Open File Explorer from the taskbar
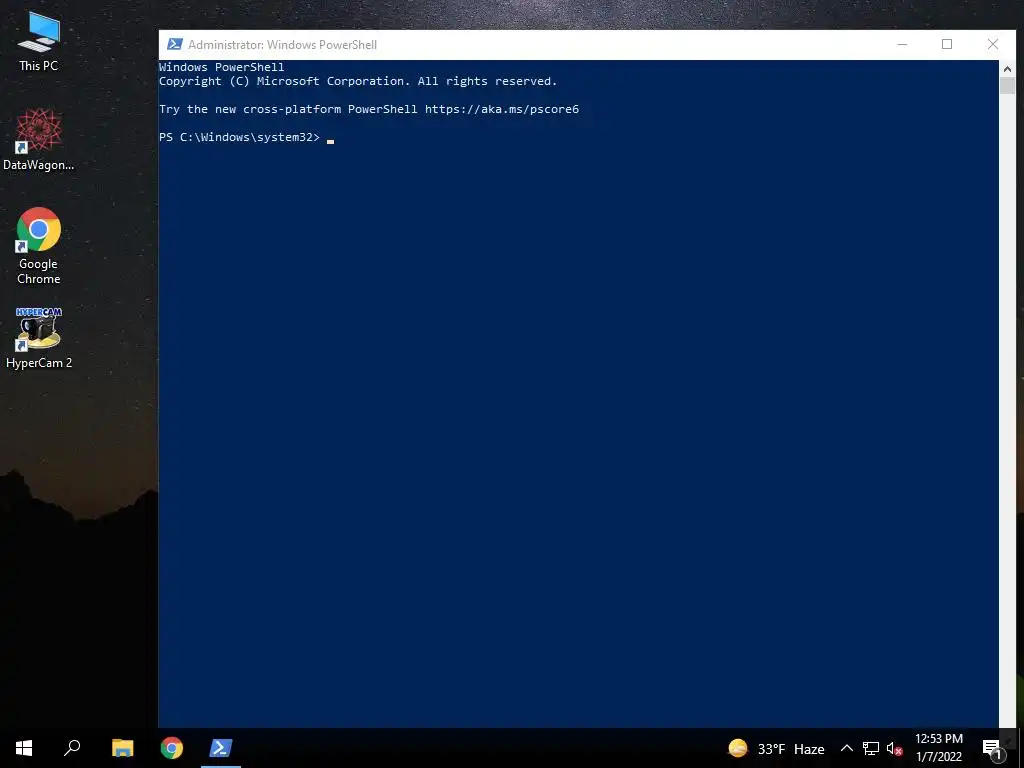 (x=122, y=748)
